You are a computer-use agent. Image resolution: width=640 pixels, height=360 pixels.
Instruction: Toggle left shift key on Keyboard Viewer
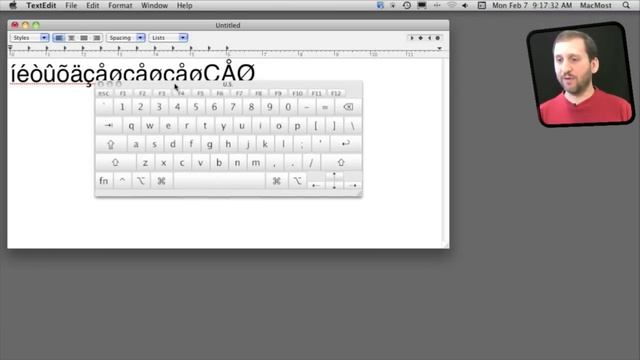tap(116, 162)
